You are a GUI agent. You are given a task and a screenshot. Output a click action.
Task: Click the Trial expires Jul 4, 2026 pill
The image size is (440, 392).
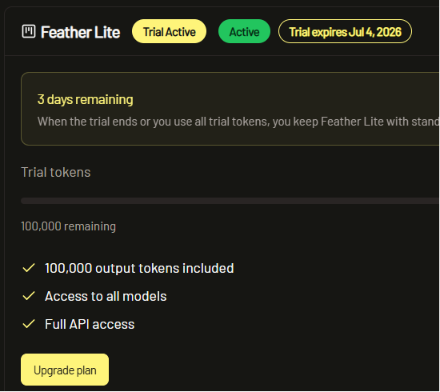click(x=345, y=31)
